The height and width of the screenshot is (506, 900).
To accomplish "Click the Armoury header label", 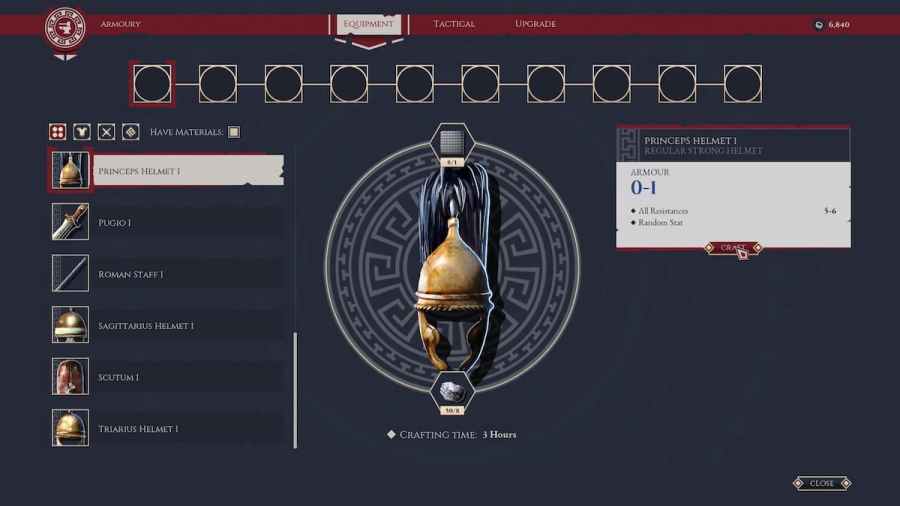I will tap(121, 24).
